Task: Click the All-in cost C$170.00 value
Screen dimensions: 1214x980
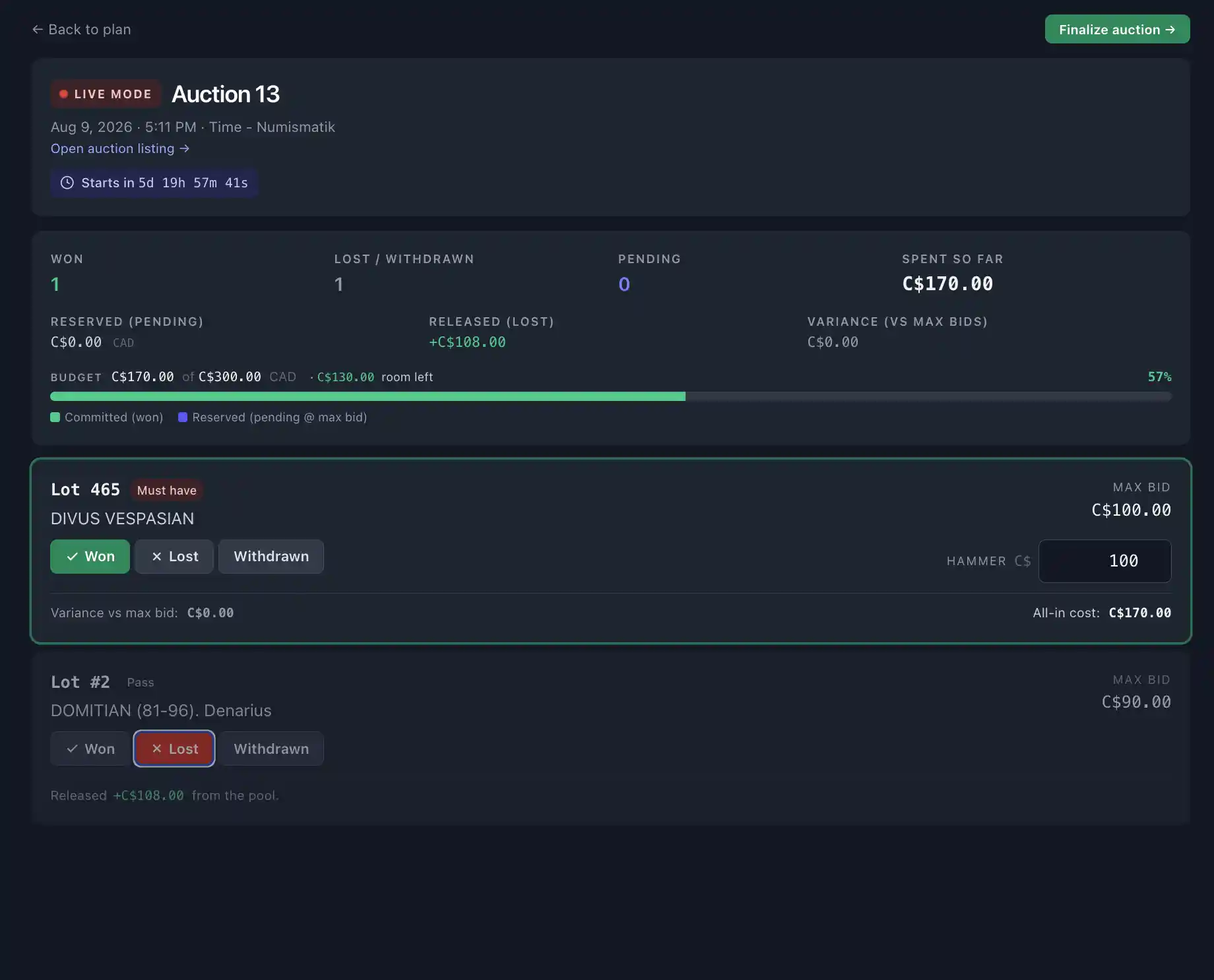Action: 1139,613
